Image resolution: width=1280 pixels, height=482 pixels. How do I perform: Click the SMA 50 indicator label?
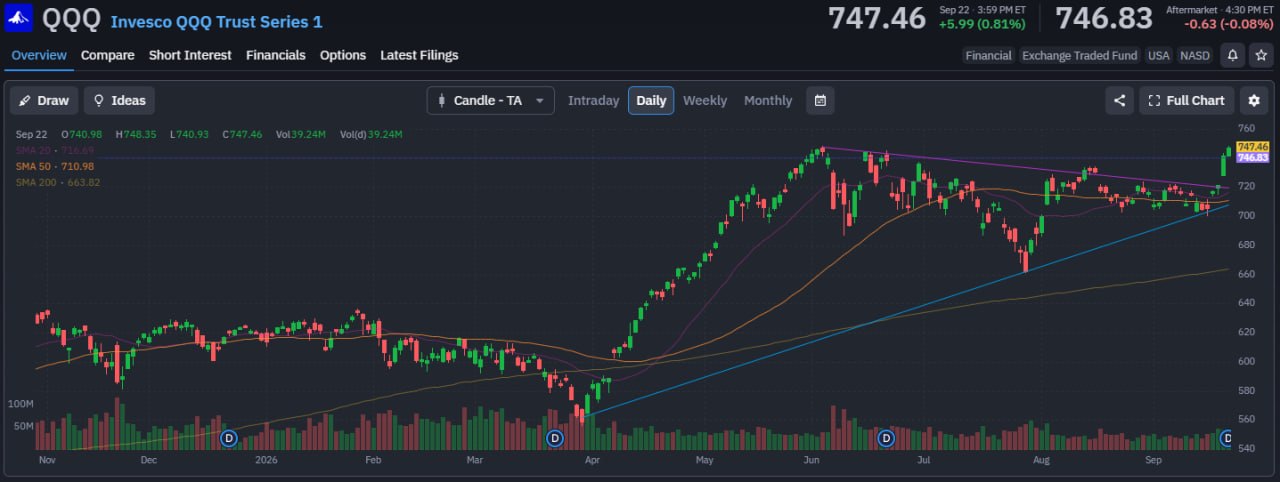55,166
